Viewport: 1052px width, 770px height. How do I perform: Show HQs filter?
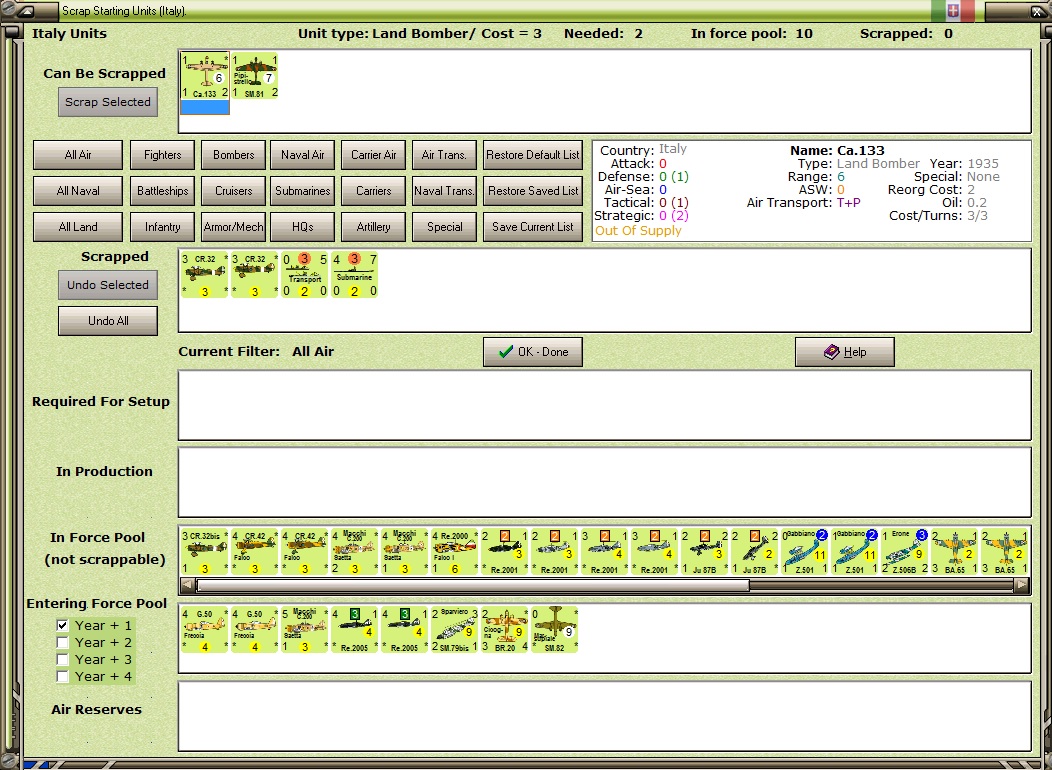[303, 227]
